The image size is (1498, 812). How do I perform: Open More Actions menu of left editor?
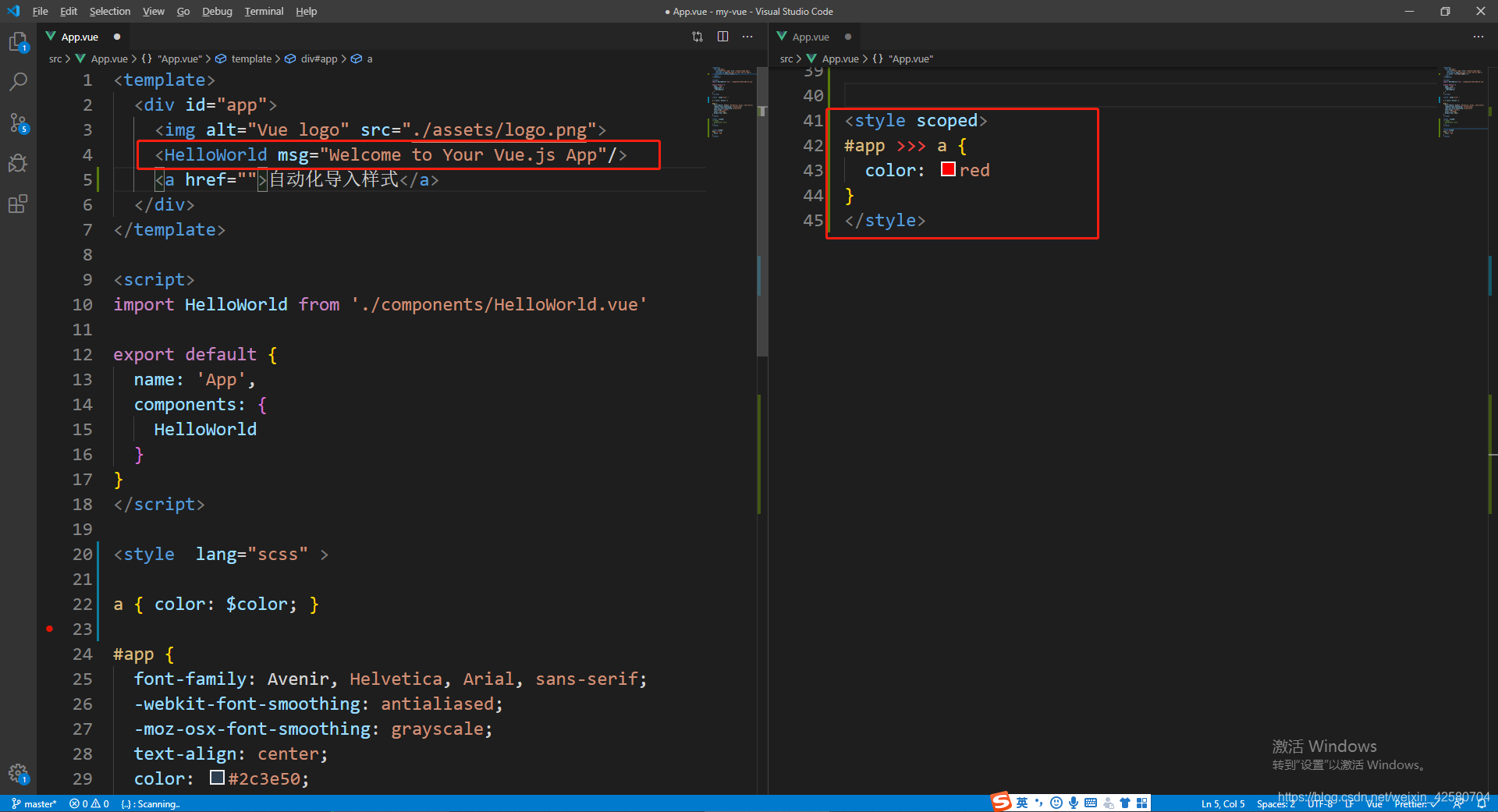coord(747,37)
